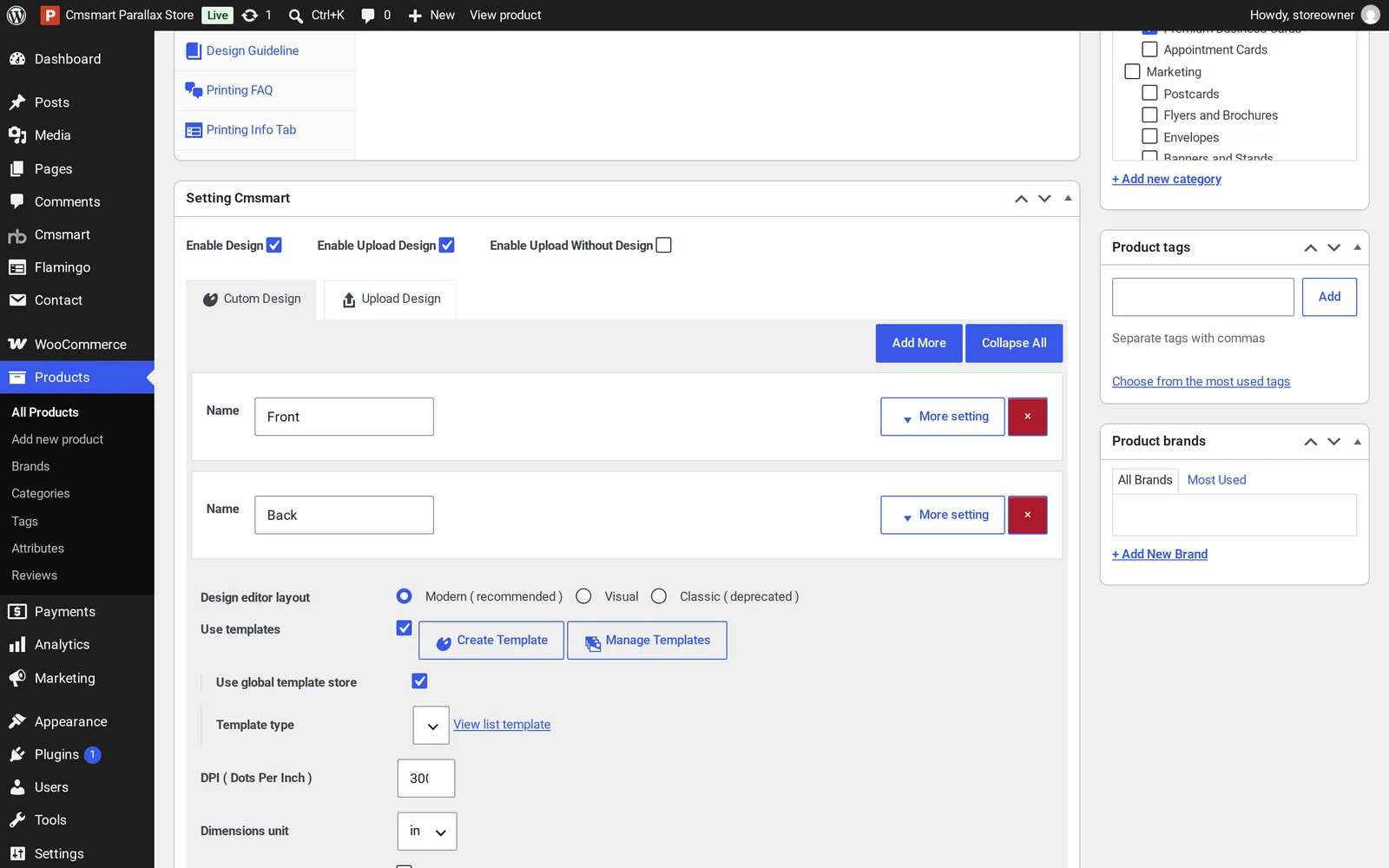Collapse the Product tags panel
This screenshot has height=868, width=1389.
(1358, 247)
